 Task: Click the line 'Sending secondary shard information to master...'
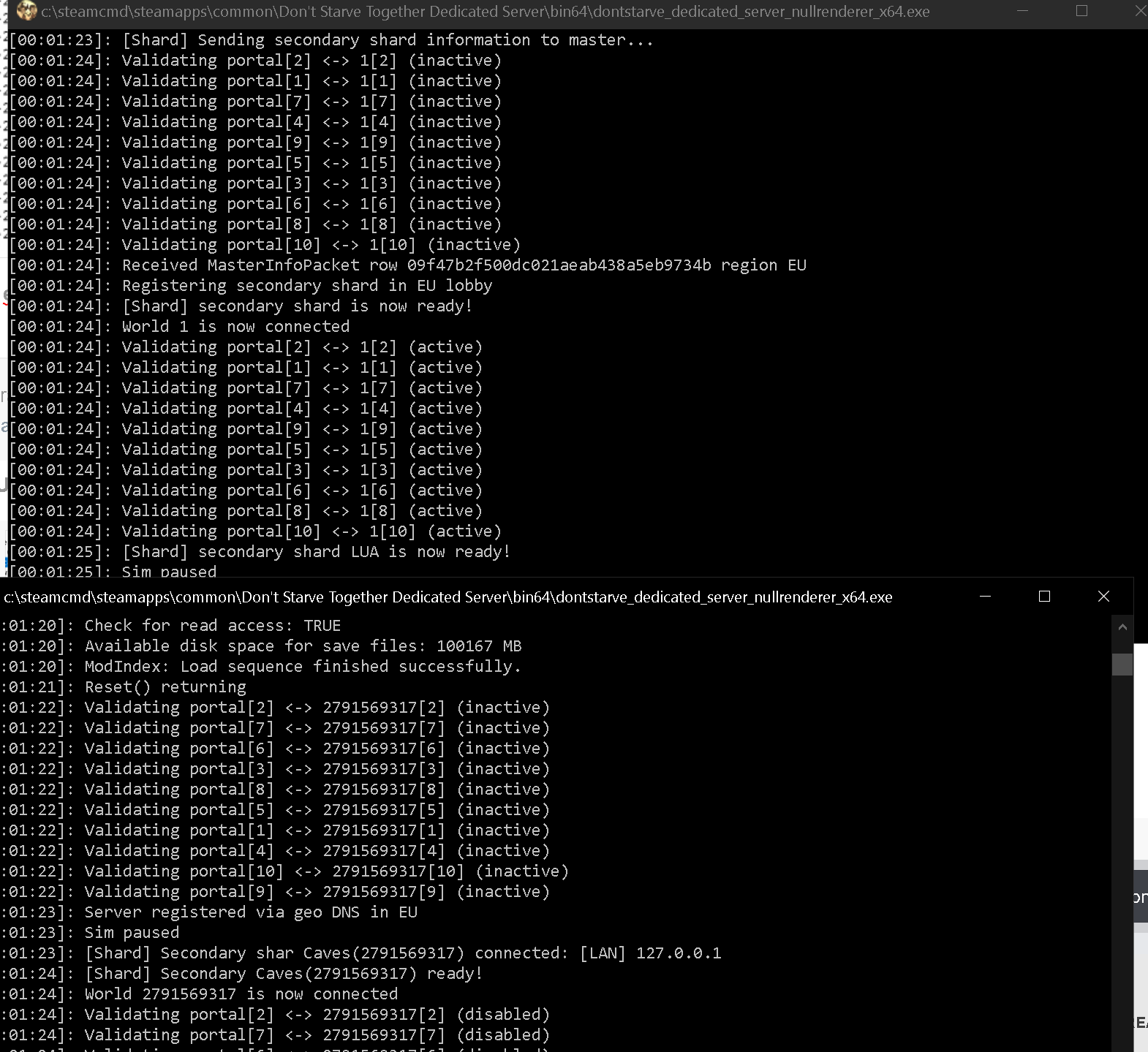tap(331, 40)
